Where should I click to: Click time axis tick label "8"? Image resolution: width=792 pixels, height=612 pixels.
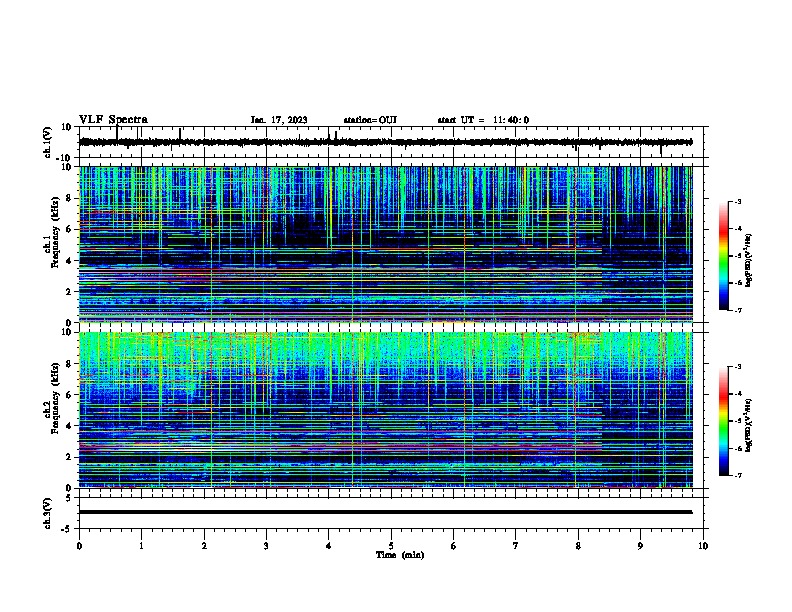[578, 546]
